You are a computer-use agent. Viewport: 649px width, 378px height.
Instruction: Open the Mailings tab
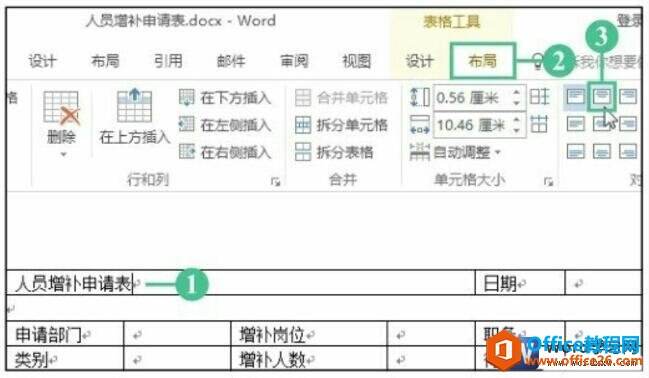[231, 61]
